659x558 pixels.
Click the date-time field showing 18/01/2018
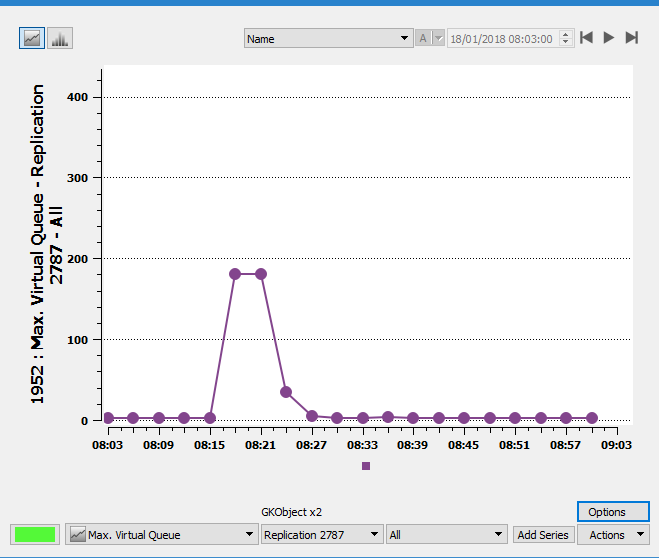(x=503, y=38)
